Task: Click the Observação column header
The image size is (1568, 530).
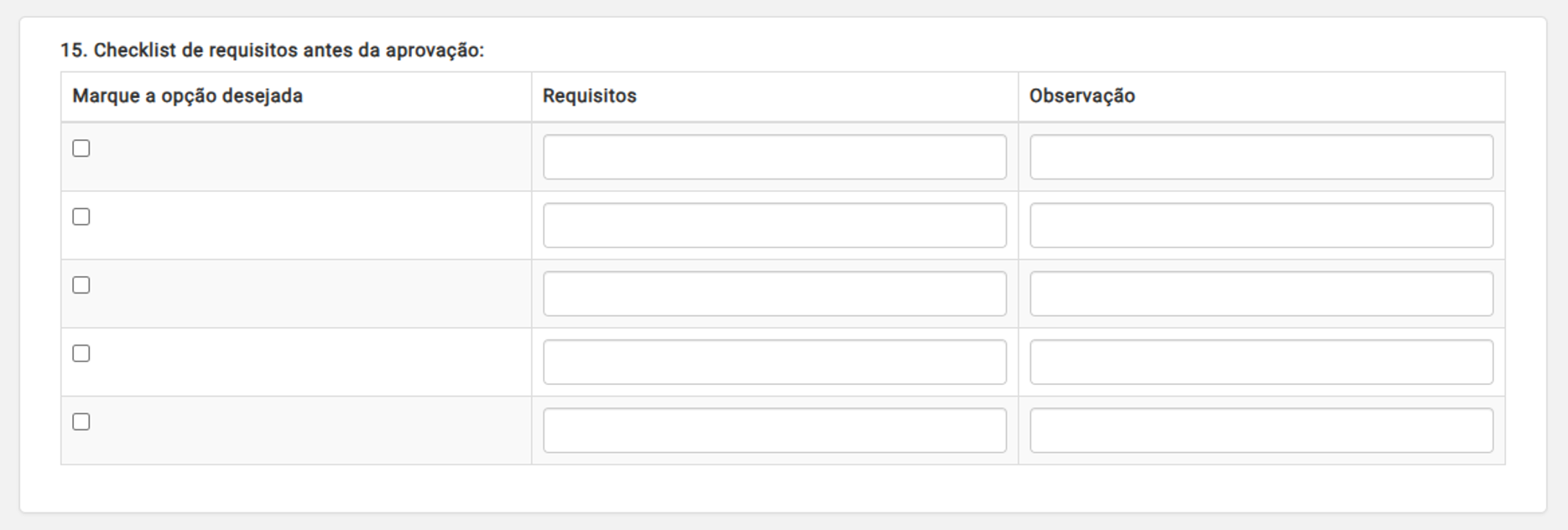Action: pyautogui.click(x=1082, y=96)
